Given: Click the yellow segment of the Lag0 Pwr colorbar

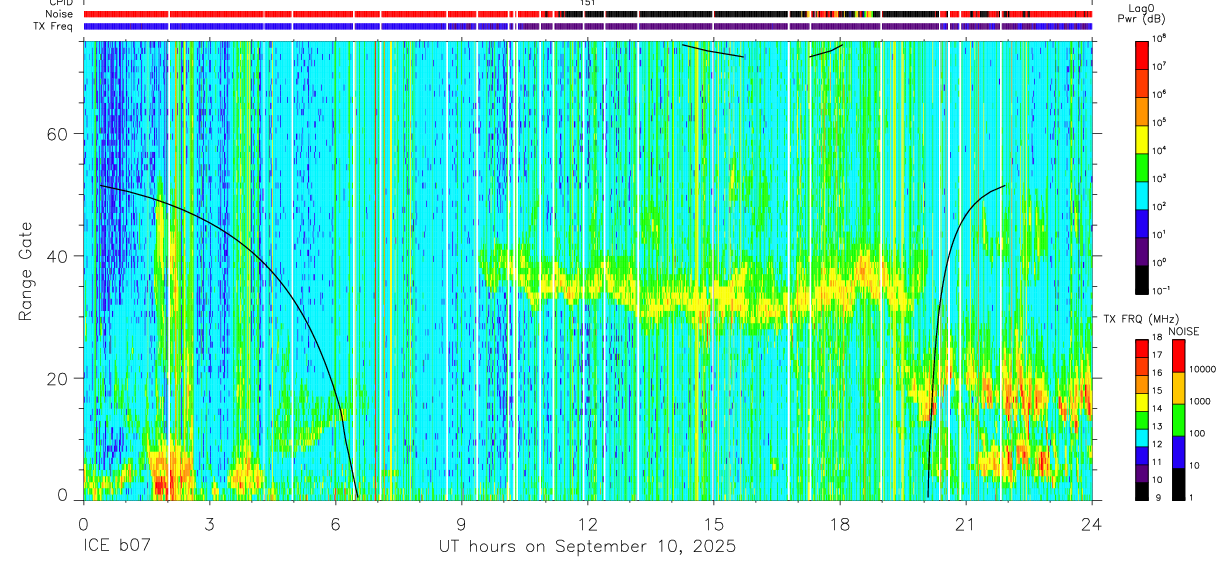Looking at the screenshot, I should [1142, 137].
